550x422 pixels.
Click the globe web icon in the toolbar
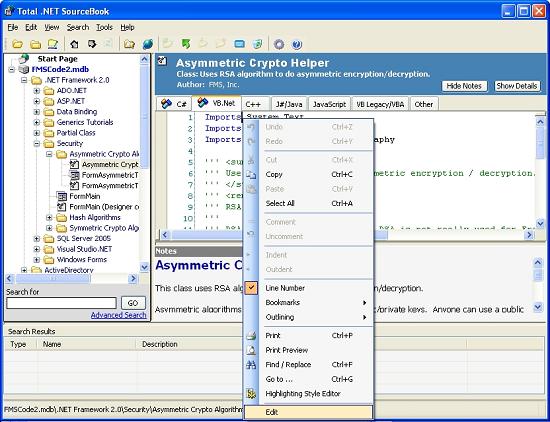point(148,44)
